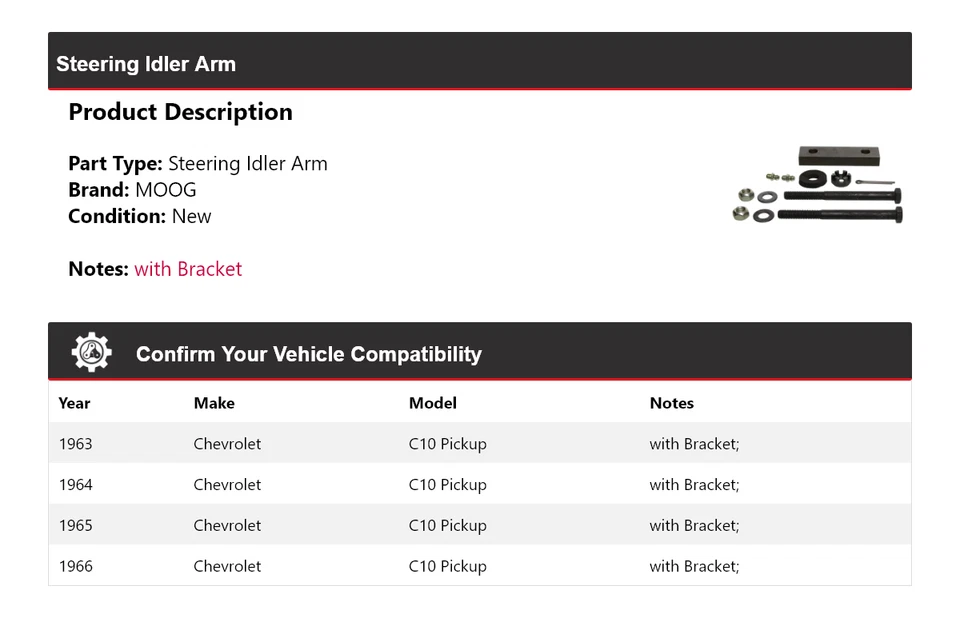Click the Year column header
Viewport: 960px width, 618px height.
point(74,403)
